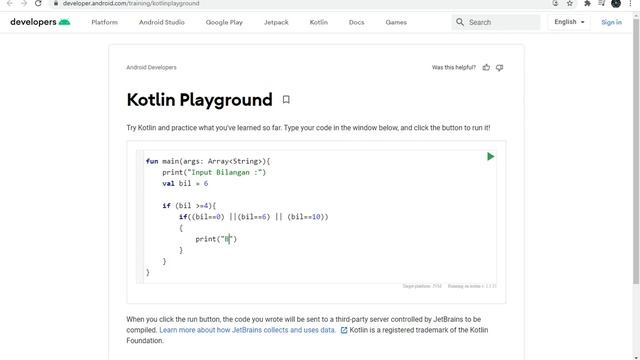
Task: Click the thumbs down icon
Action: coord(500,67)
